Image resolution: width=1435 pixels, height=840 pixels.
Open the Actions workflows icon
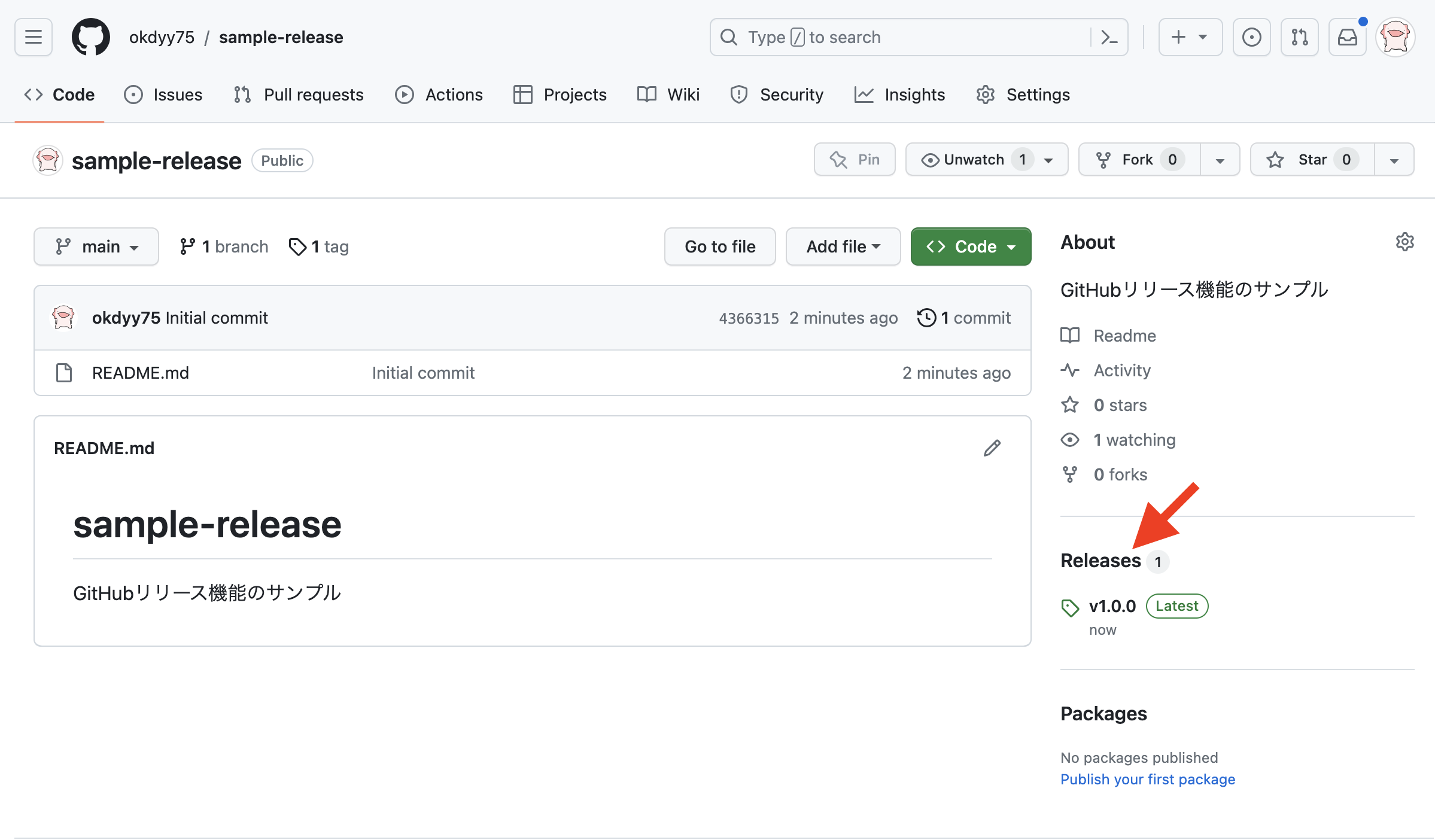click(404, 95)
